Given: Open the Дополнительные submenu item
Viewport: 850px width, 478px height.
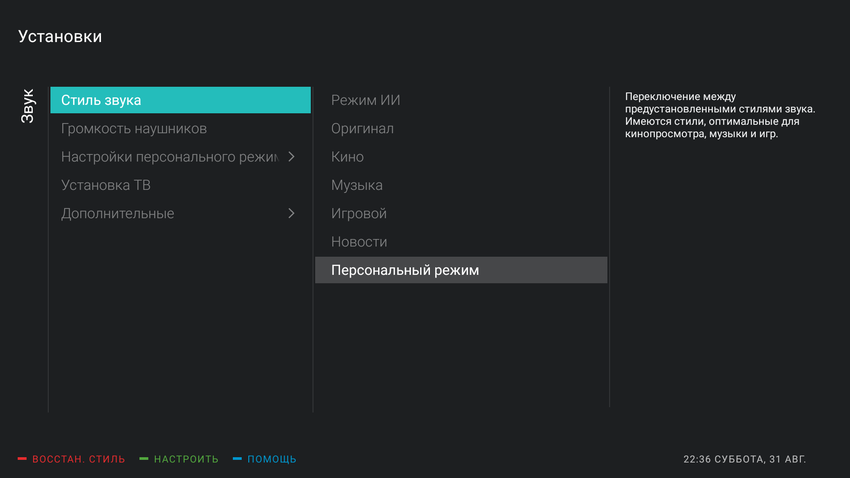Looking at the screenshot, I should pos(118,213).
